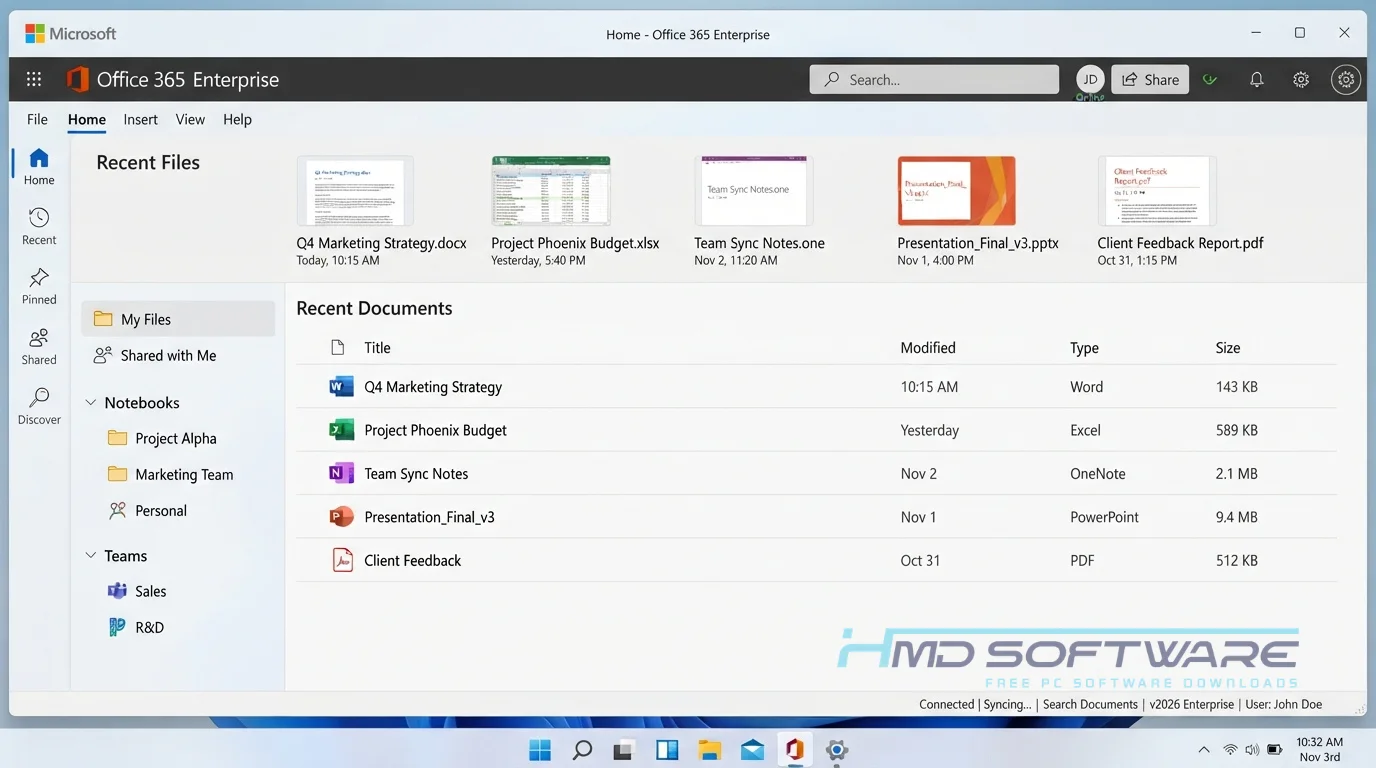The width and height of the screenshot is (1376, 768).
Task: Go to Home in left sidebar
Action: tap(39, 166)
